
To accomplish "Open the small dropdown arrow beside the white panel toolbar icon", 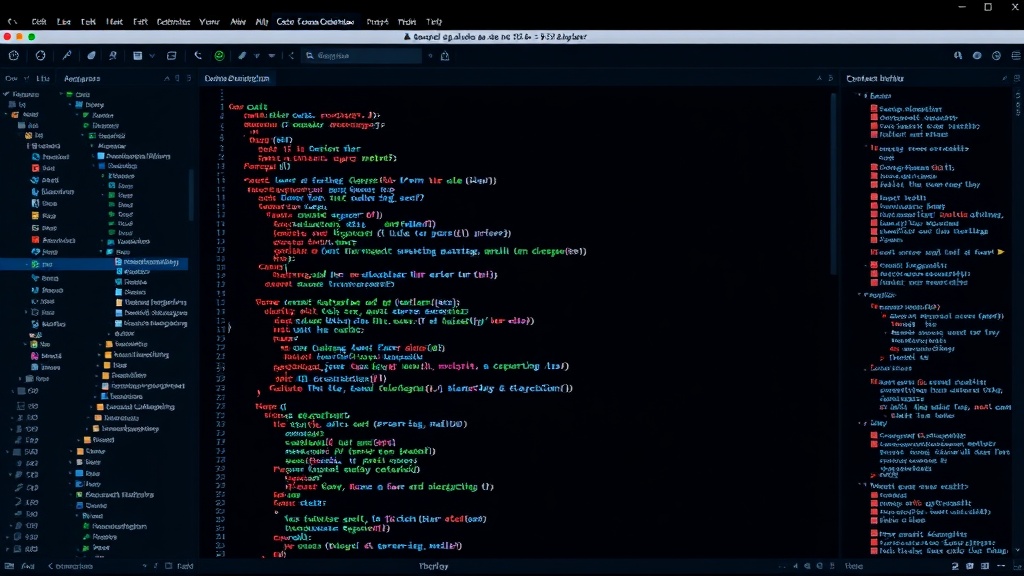I will [152, 56].
